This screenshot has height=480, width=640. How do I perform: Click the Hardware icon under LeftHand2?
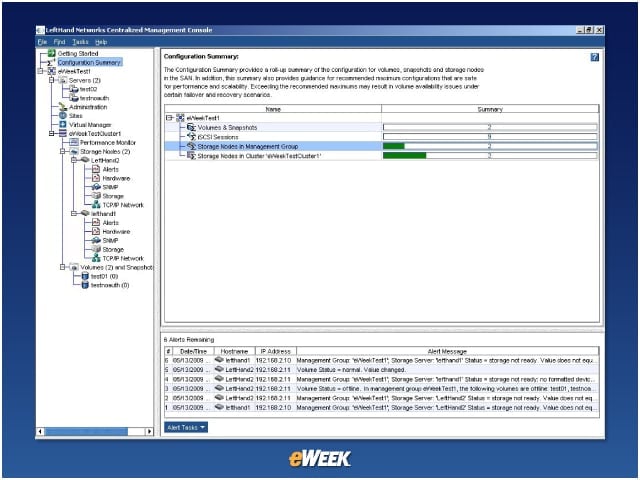click(x=96, y=178)
